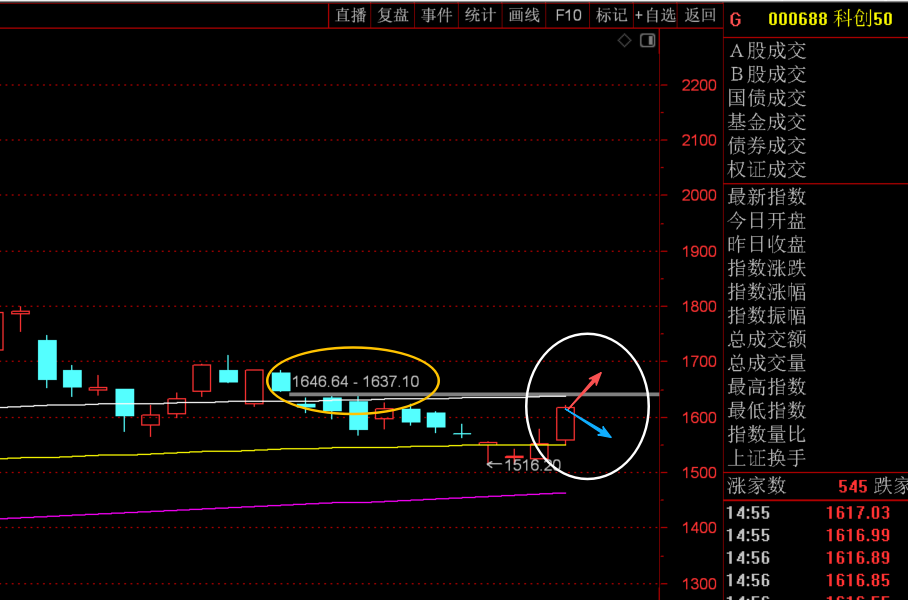The image size is (908, 600).
Task: Click the 1300 price axis label
Action: point(699,584)
